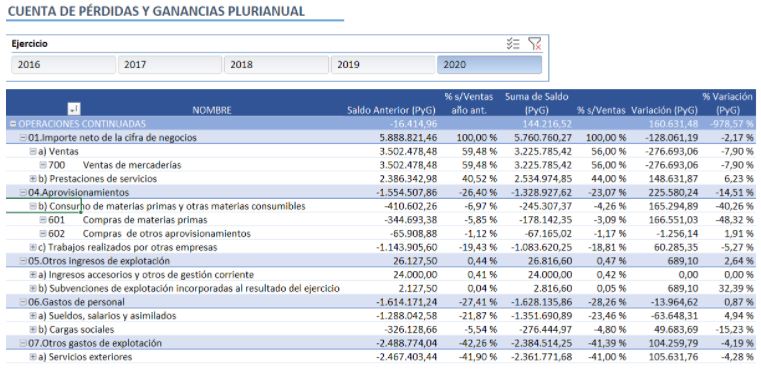Viewport: 761px width, 370px height.
Task: Toggle multi-select in Ejercicio slicer
Action: point(513,44)
